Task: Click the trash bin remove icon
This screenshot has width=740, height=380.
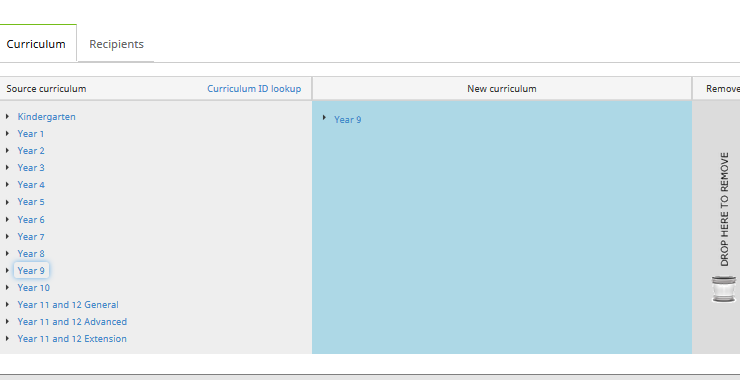Action: click(723, 289)
